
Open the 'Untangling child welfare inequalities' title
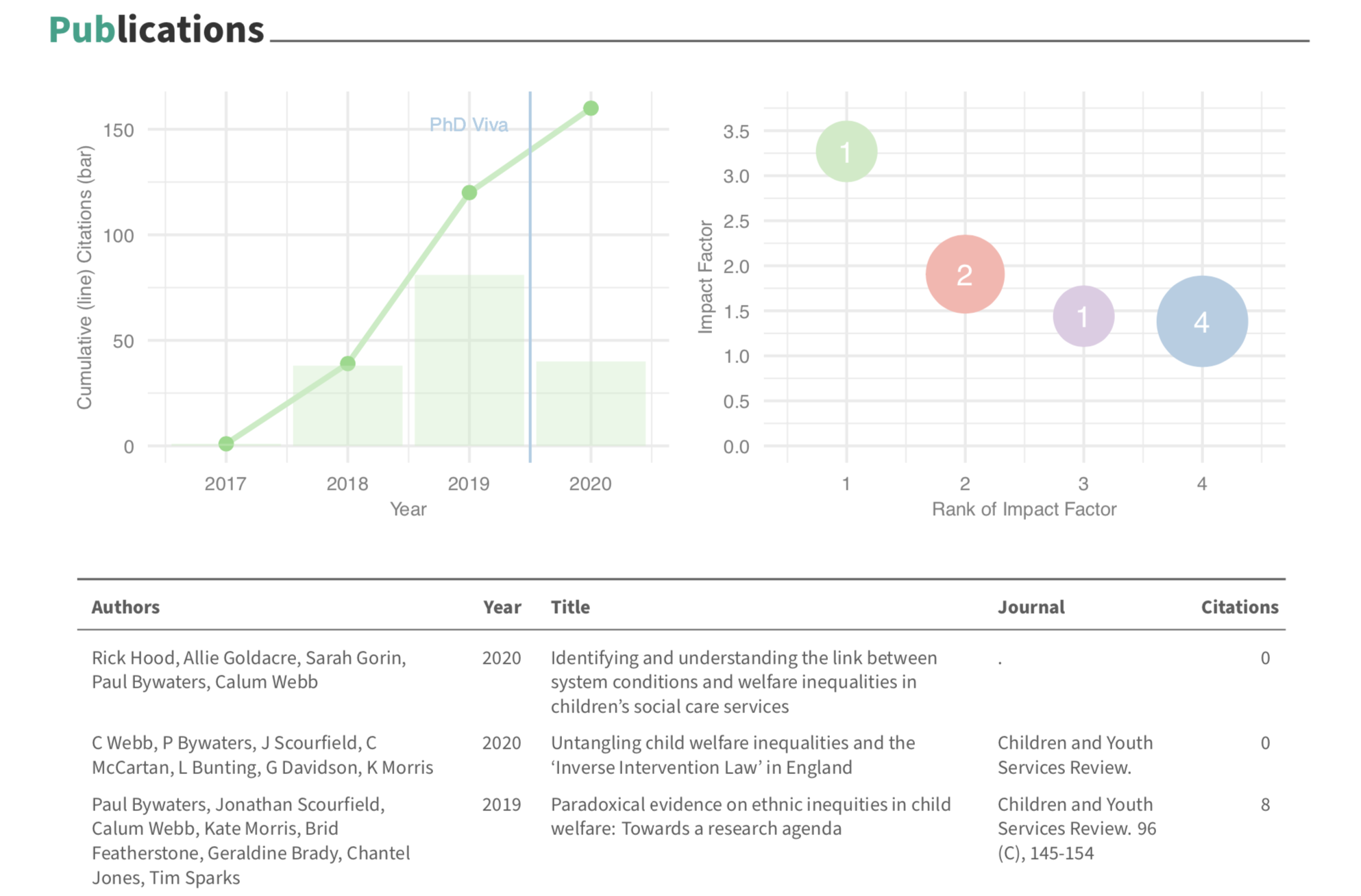(x=732, y=755)
